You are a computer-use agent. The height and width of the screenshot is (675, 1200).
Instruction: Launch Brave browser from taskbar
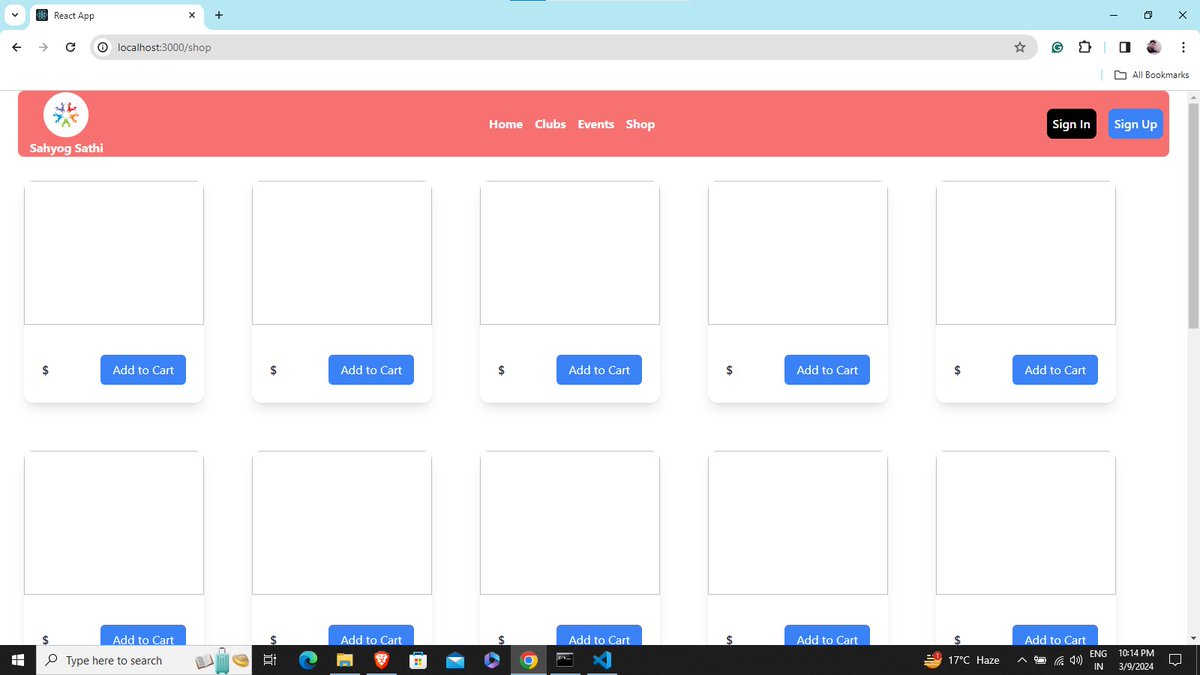click(382, 660)
